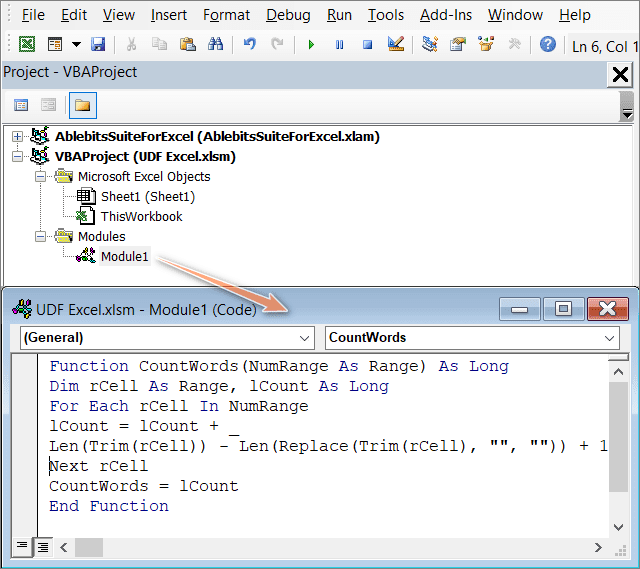Toggle Folders view in Project panel
The height and width of the screenshot is (569, 640).
click(82, 105)
